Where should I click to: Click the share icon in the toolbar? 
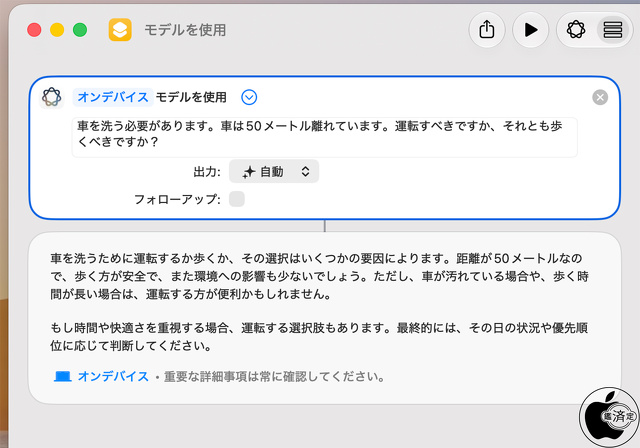[x=487, y=30]
